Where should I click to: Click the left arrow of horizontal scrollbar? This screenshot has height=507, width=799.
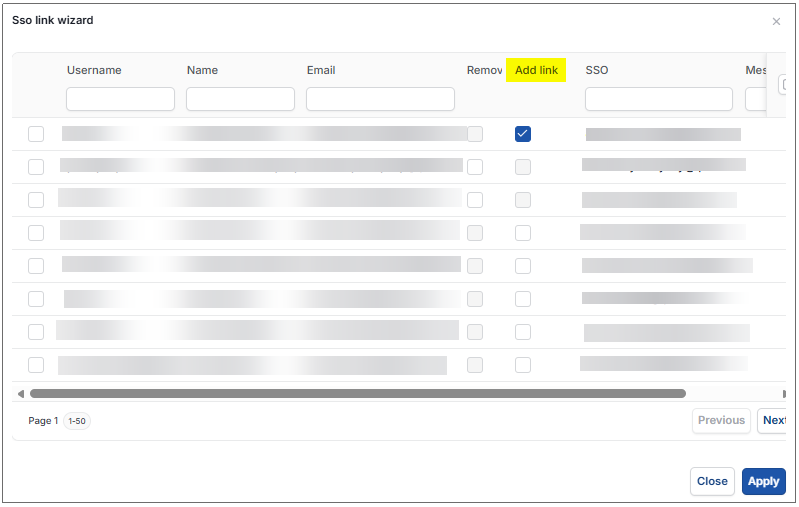click(21, 394)
